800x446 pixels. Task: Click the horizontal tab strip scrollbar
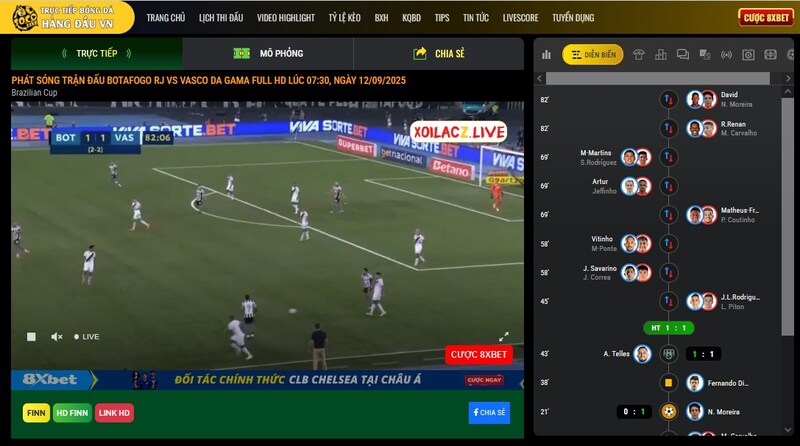pos(658,78)
